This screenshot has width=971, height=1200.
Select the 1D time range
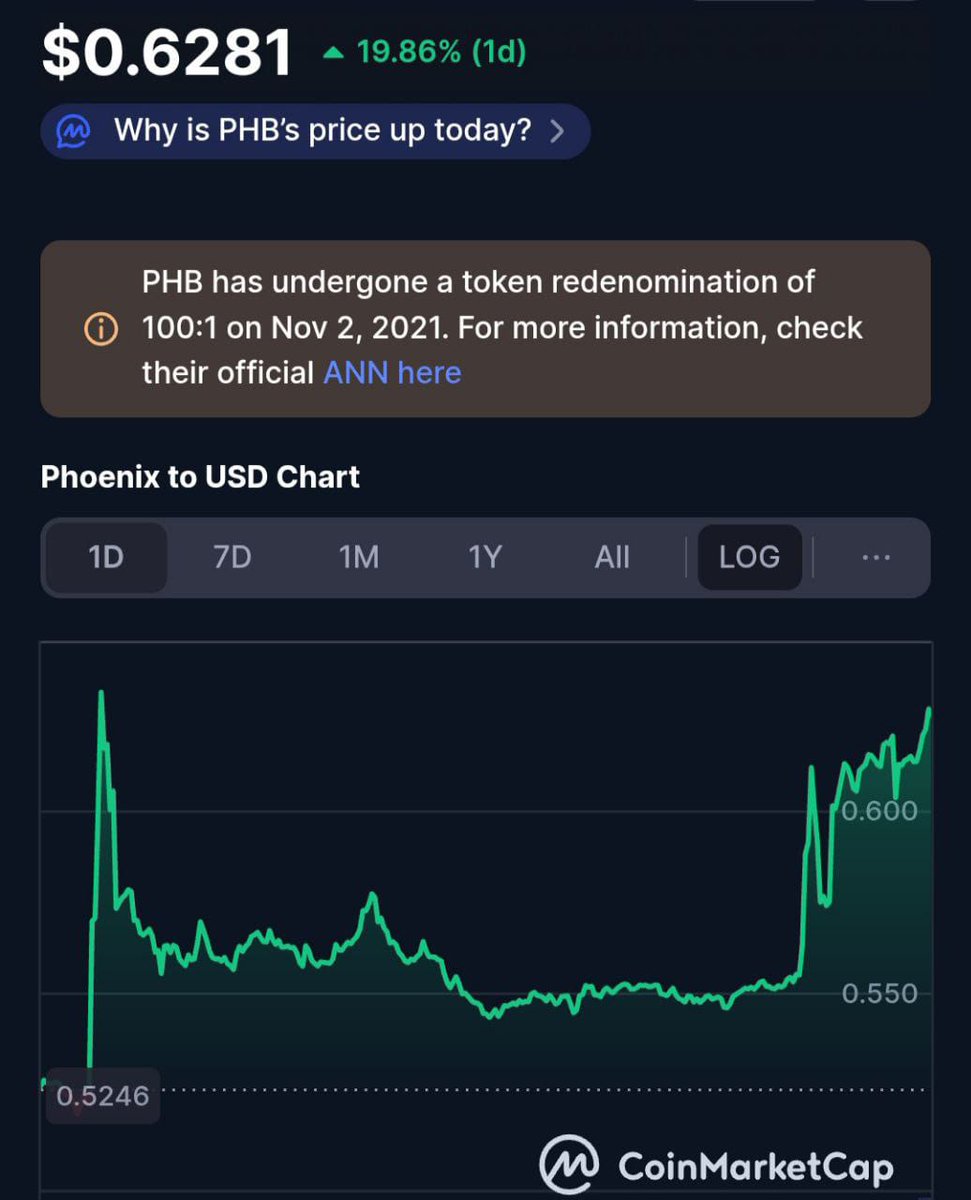(x=106, y=557)
